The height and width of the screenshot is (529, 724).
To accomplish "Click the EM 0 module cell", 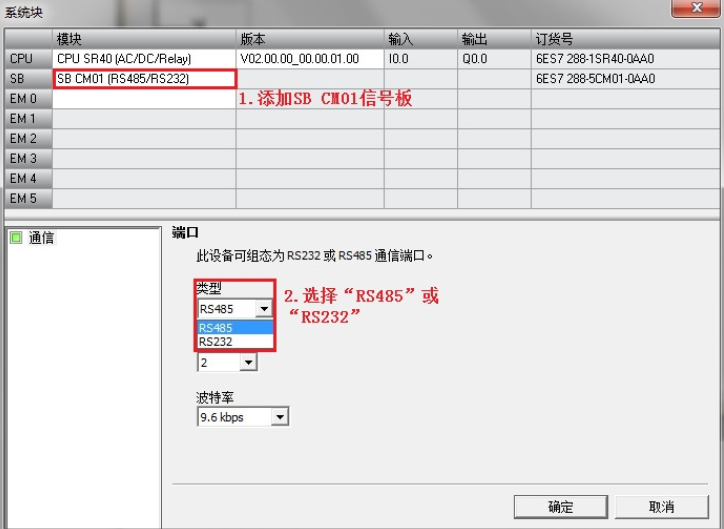I will coord(144,98).
